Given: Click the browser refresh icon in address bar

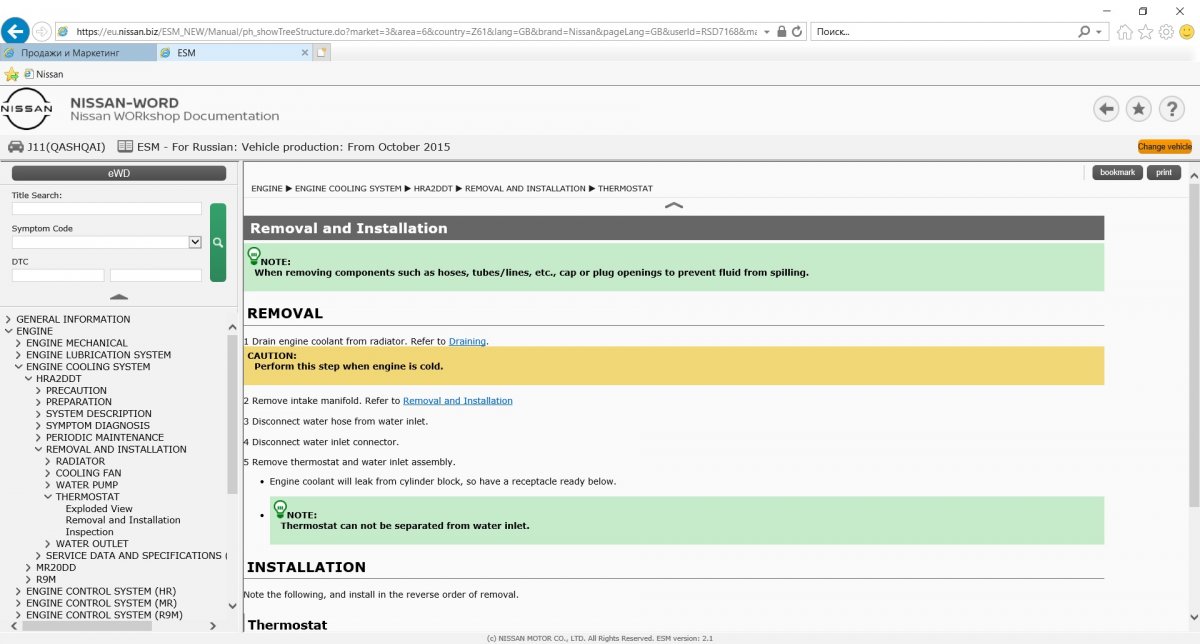Looking at the screenshot, I should [797, 31].
